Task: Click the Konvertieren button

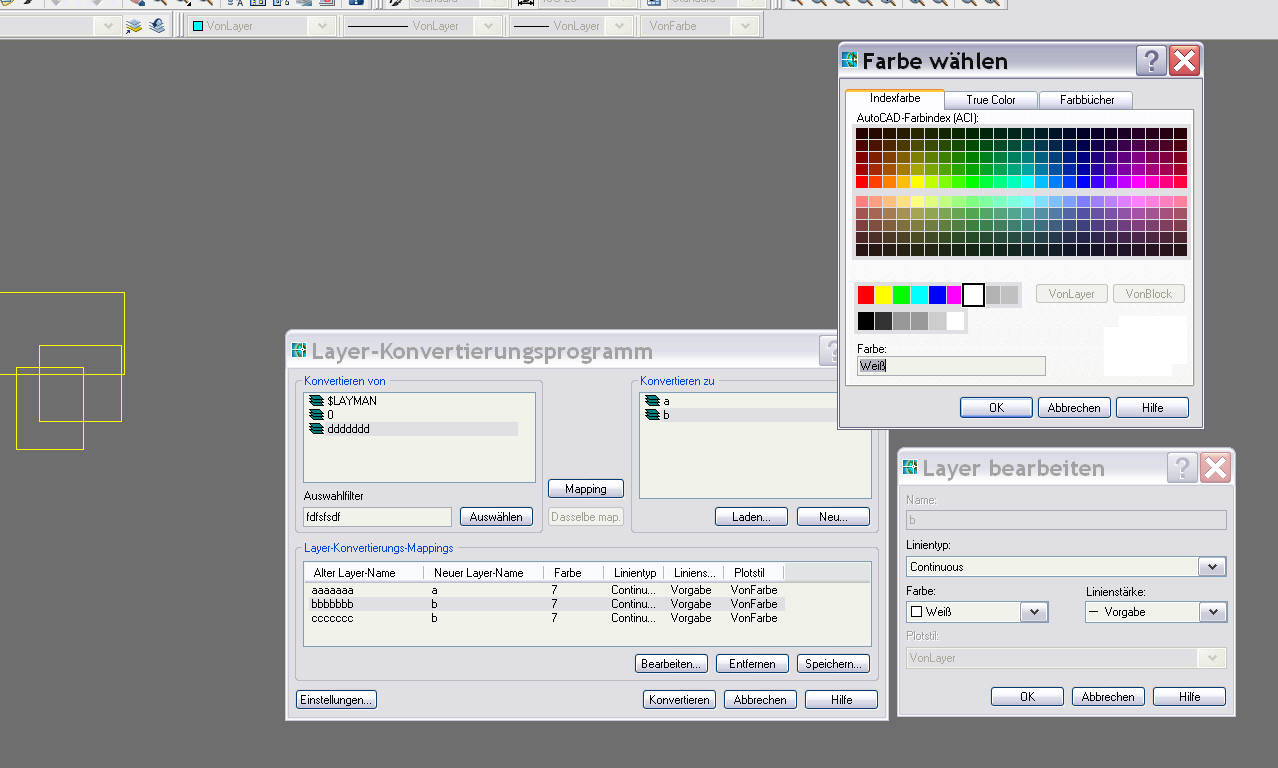Action: 679,700
